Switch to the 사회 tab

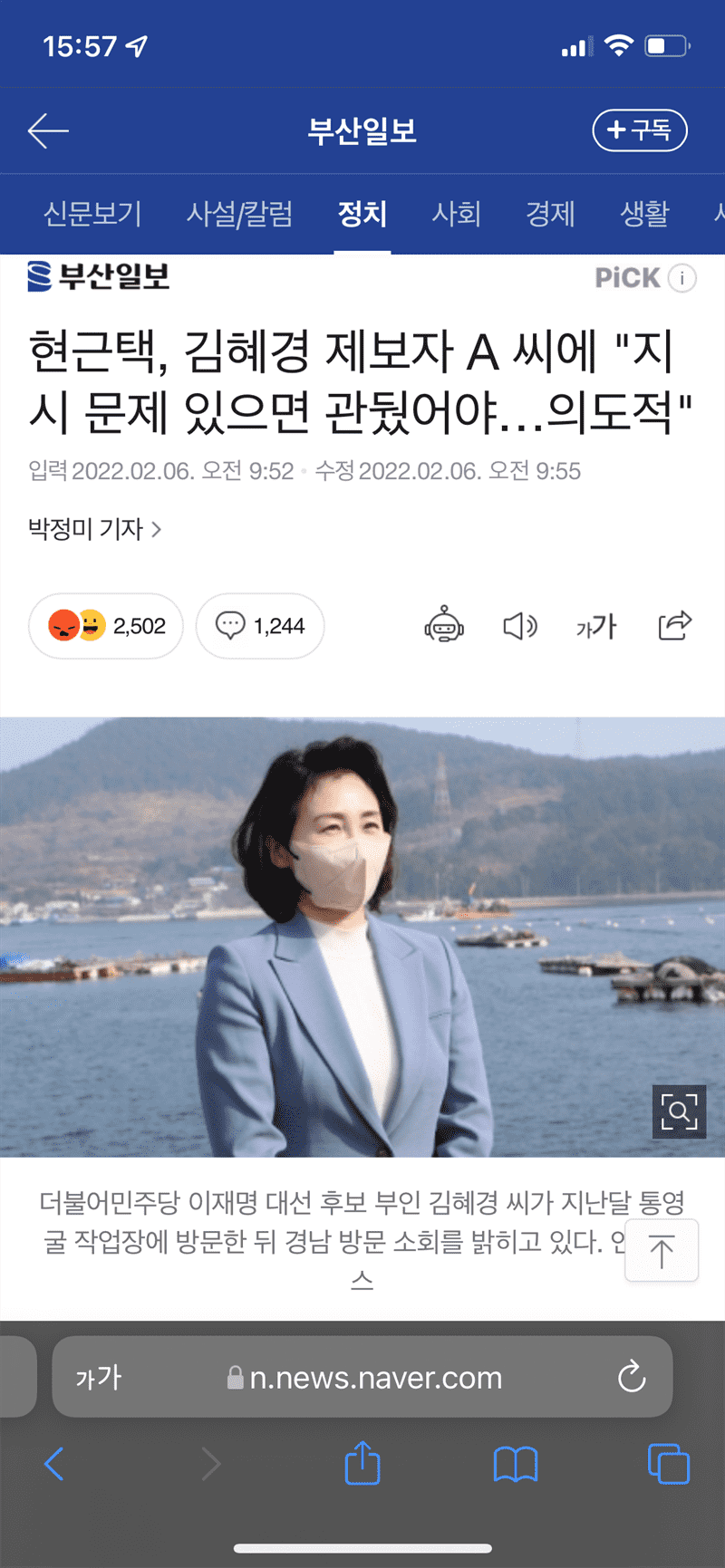(456, 214)
